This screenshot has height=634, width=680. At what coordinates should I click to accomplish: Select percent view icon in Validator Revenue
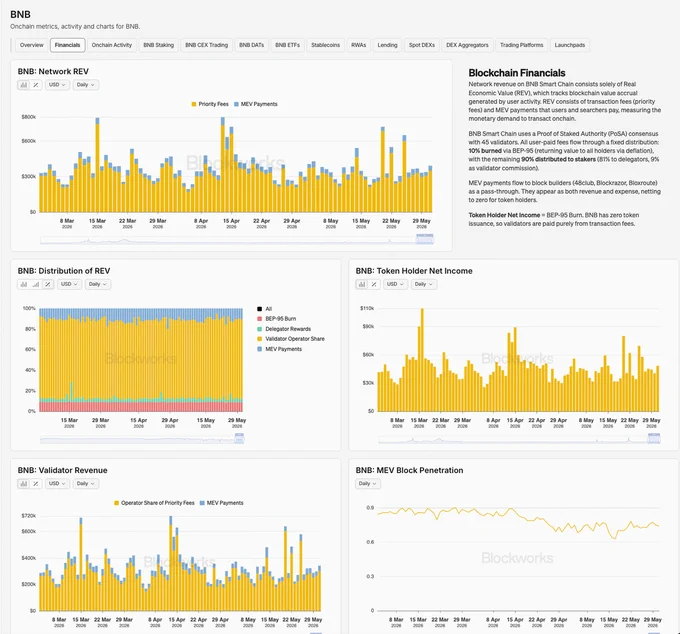click(x=36, y=484)
